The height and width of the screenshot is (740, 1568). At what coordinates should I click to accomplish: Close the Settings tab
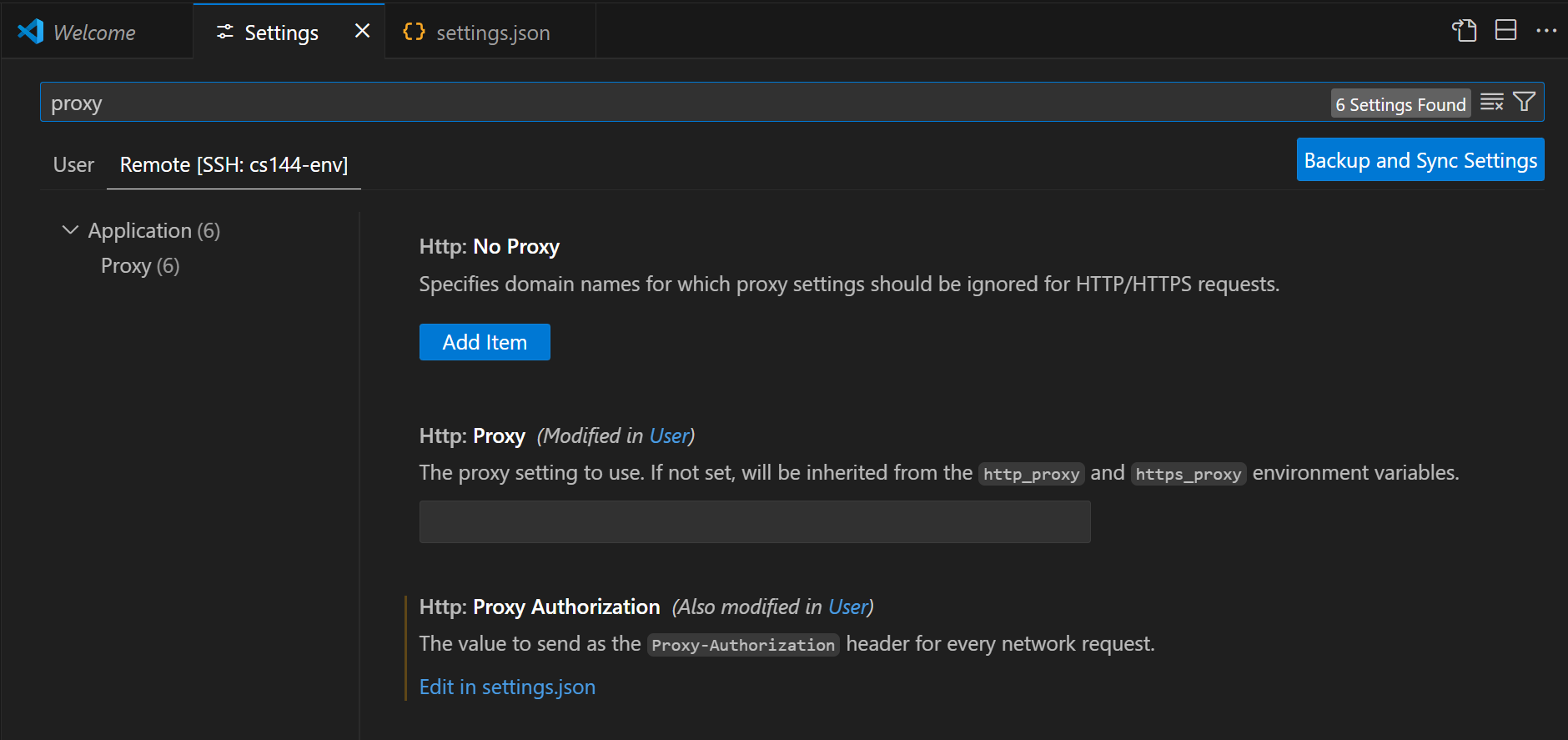(362, 32)
